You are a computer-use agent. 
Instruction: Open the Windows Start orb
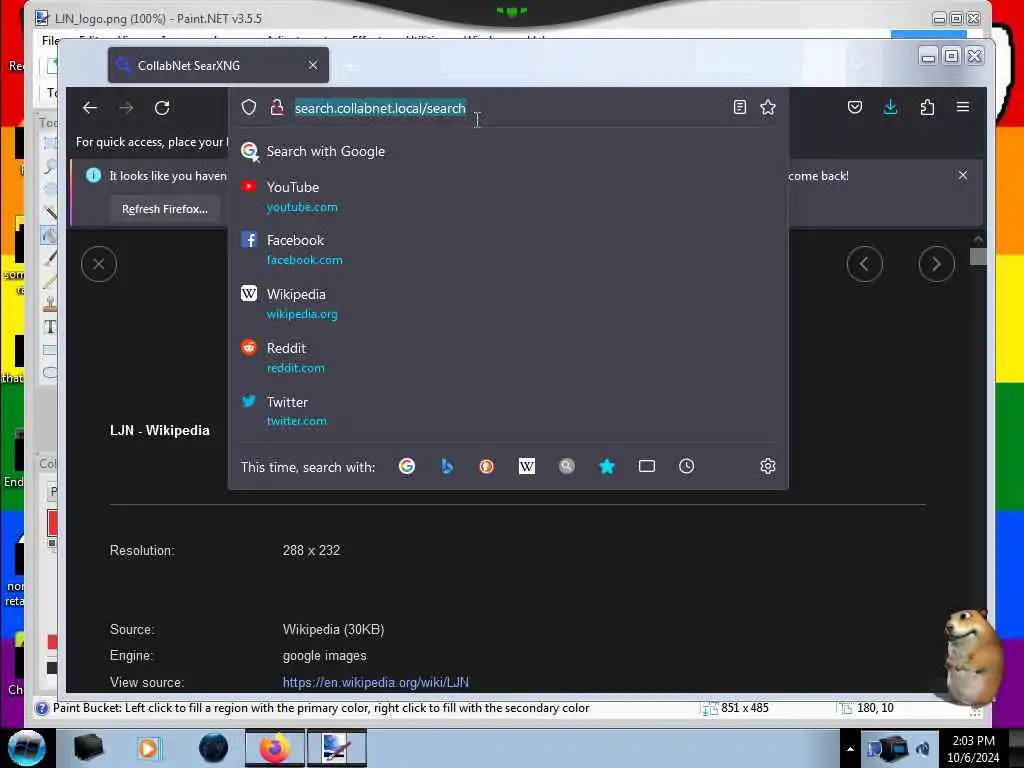(x=26, y=748)
